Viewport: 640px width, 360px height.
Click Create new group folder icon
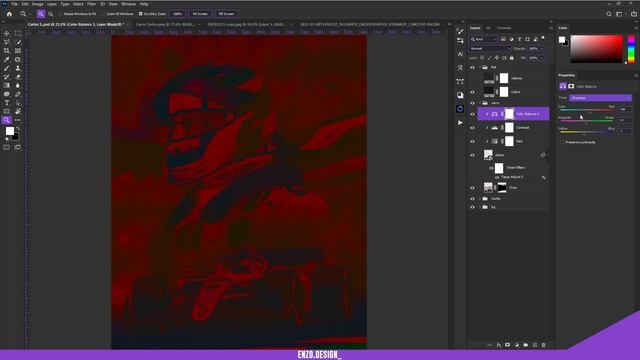525,345
